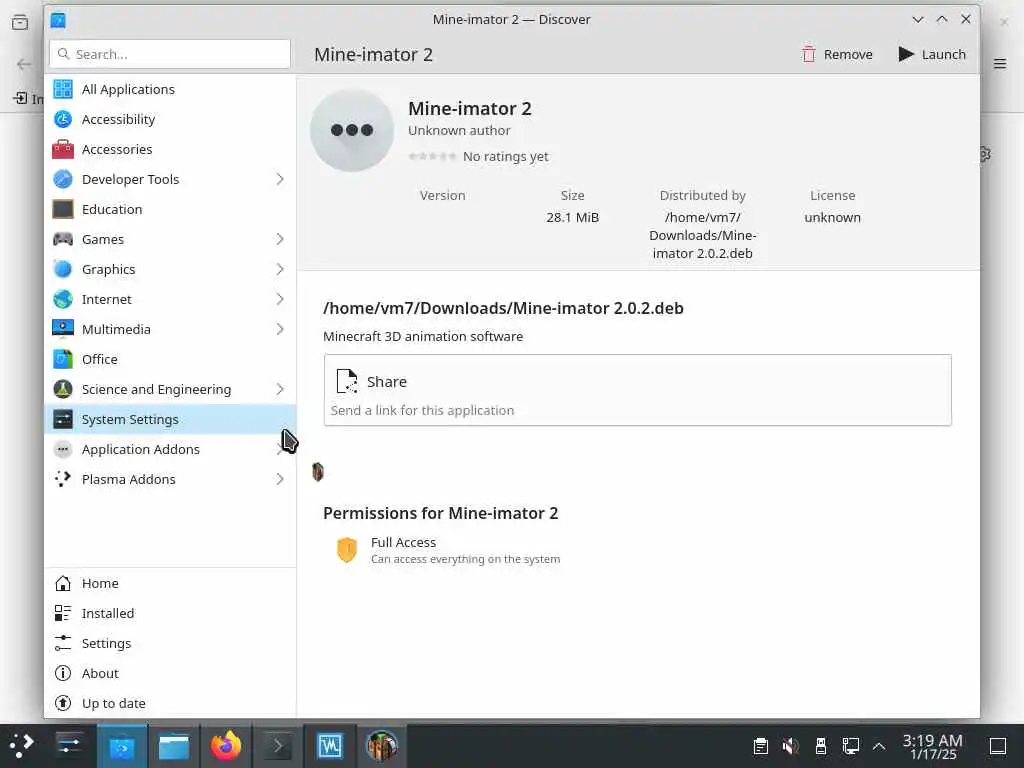
Task: Expand Plasma Addons subcategories arrow
Action: [x=280, y=480]
